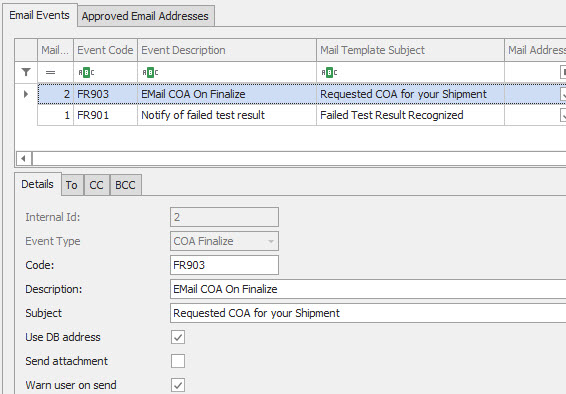
Task: Click the equals filter icon under Mail column
Action: click(51, 73)
